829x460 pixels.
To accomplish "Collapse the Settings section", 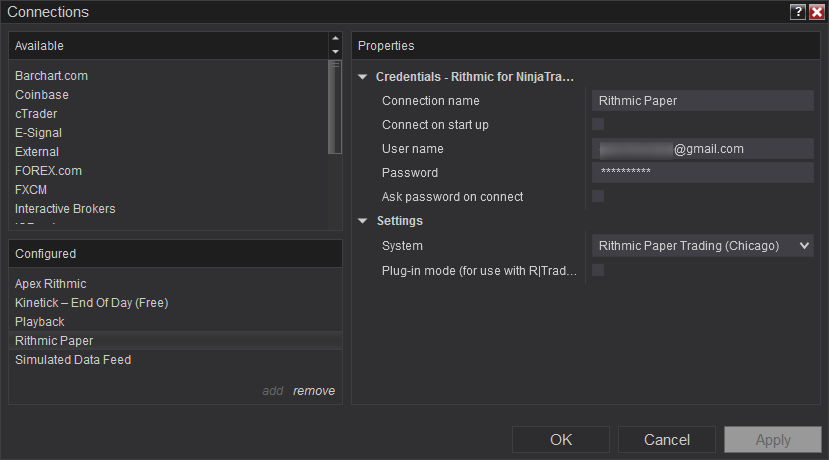I will 363,221.
